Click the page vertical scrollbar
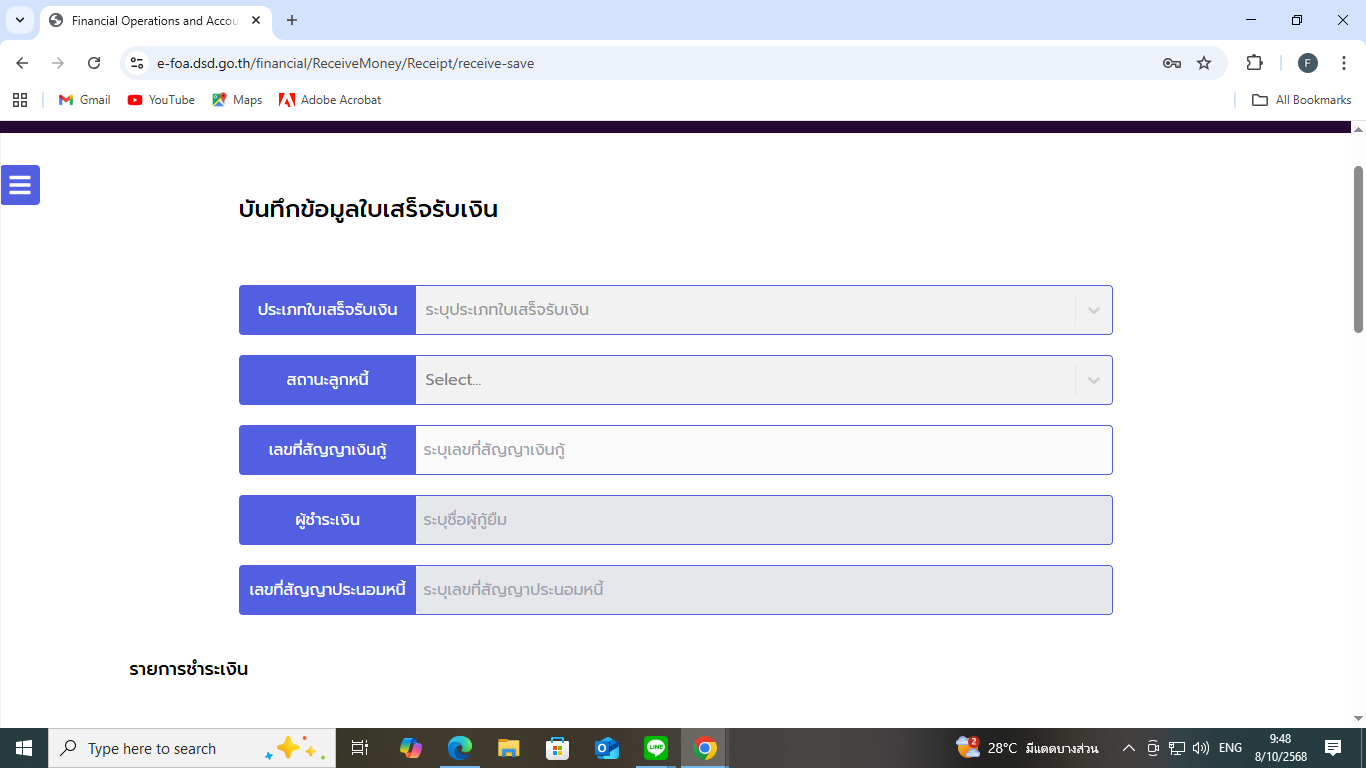1366x768 pixels. pos(1358,250)
